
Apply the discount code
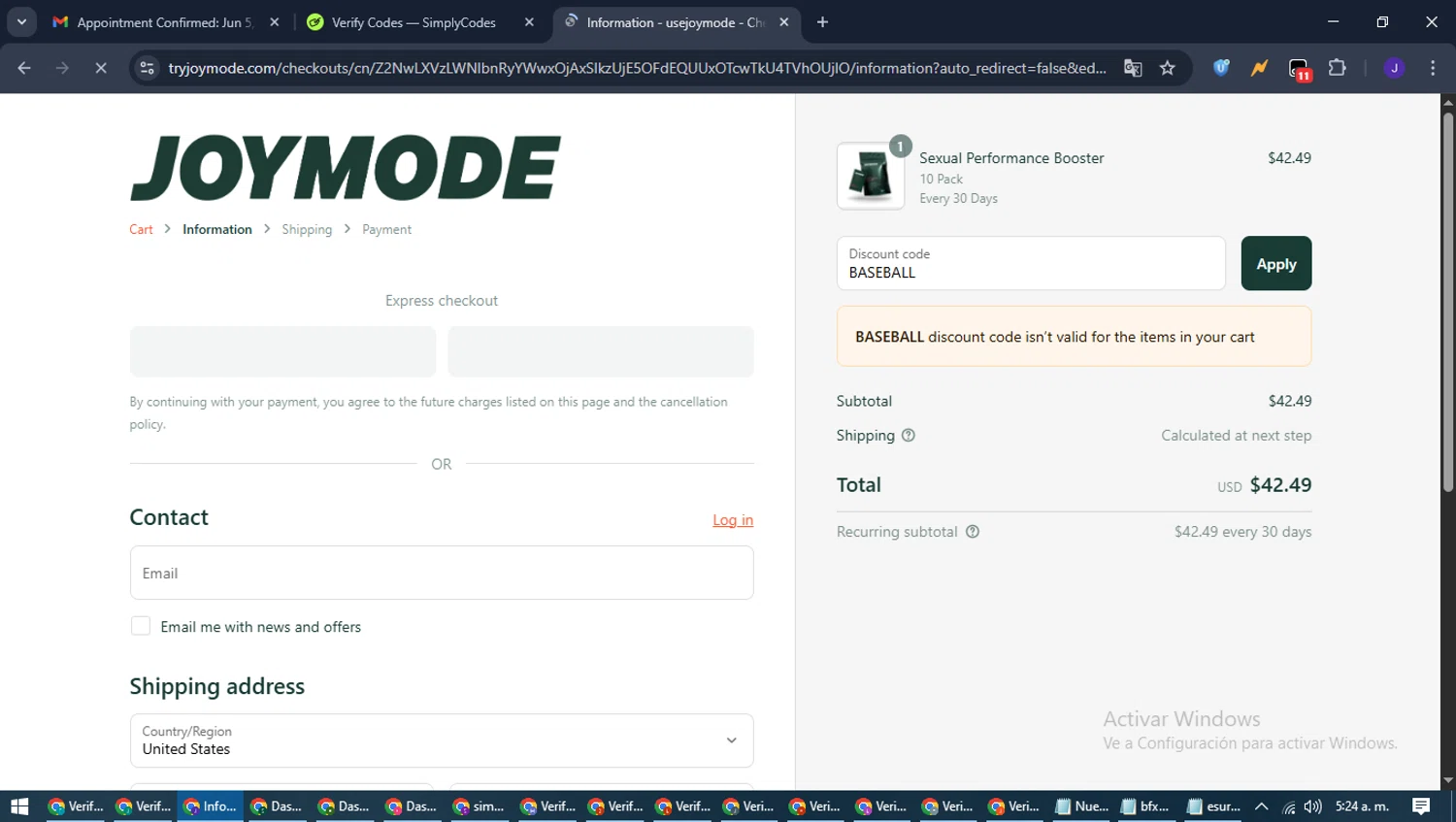pyautogui.click(x=1276, y=263)
